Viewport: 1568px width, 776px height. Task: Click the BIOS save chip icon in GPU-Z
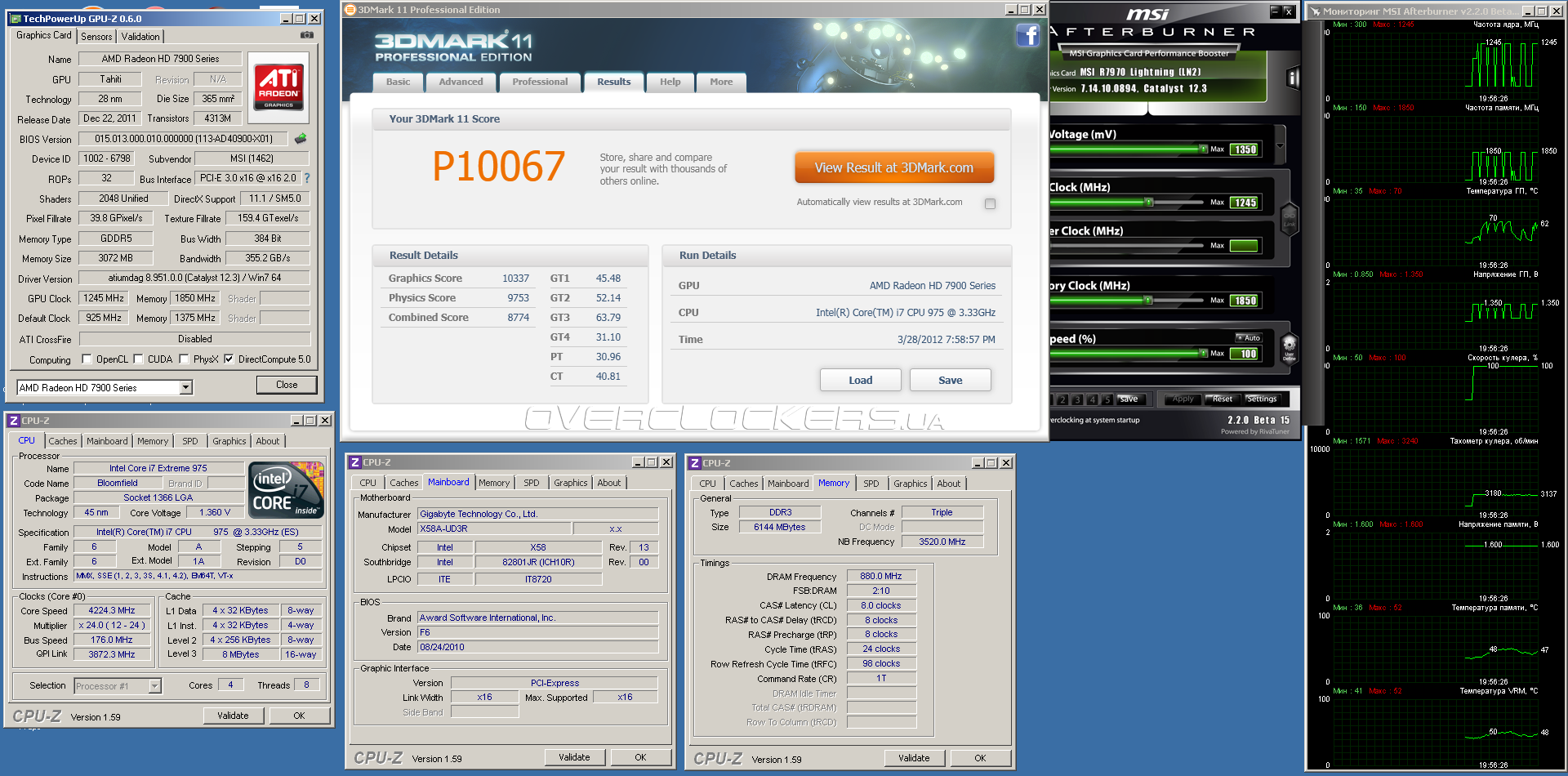(301, 139)
